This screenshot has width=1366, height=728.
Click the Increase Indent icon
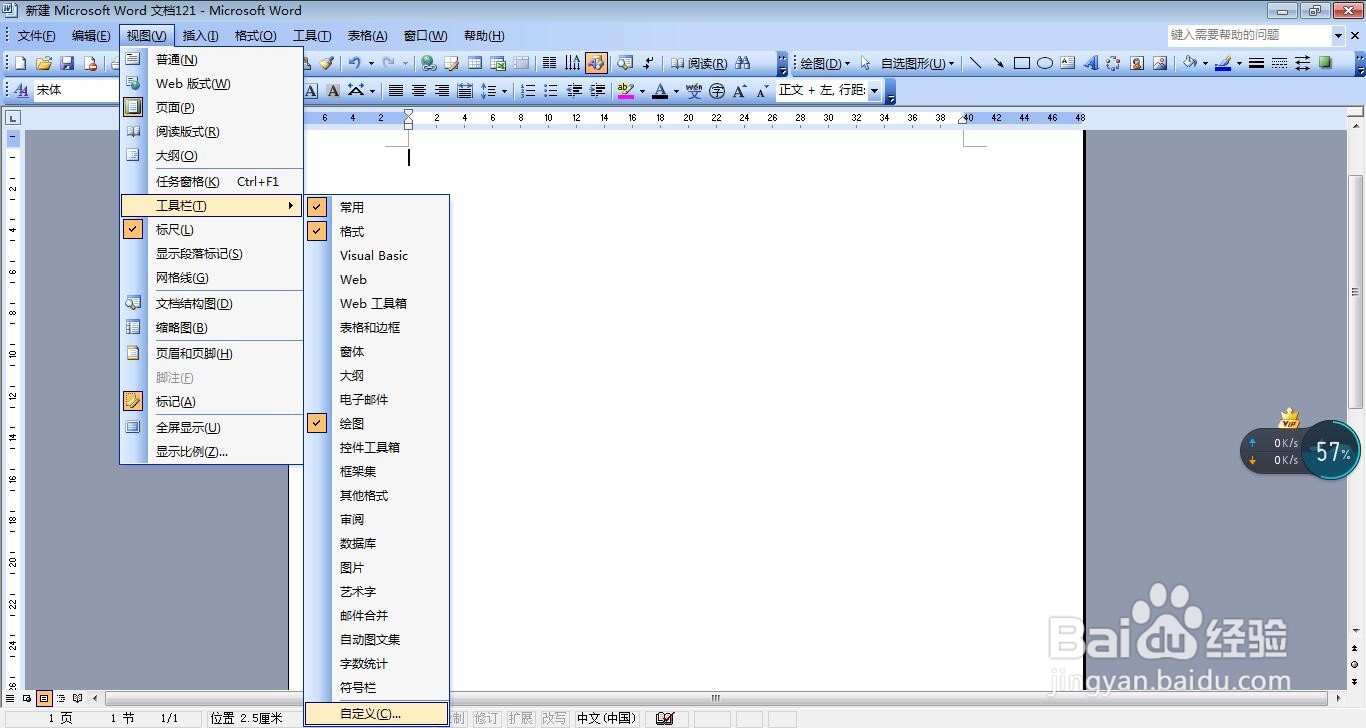pos(597,90)
